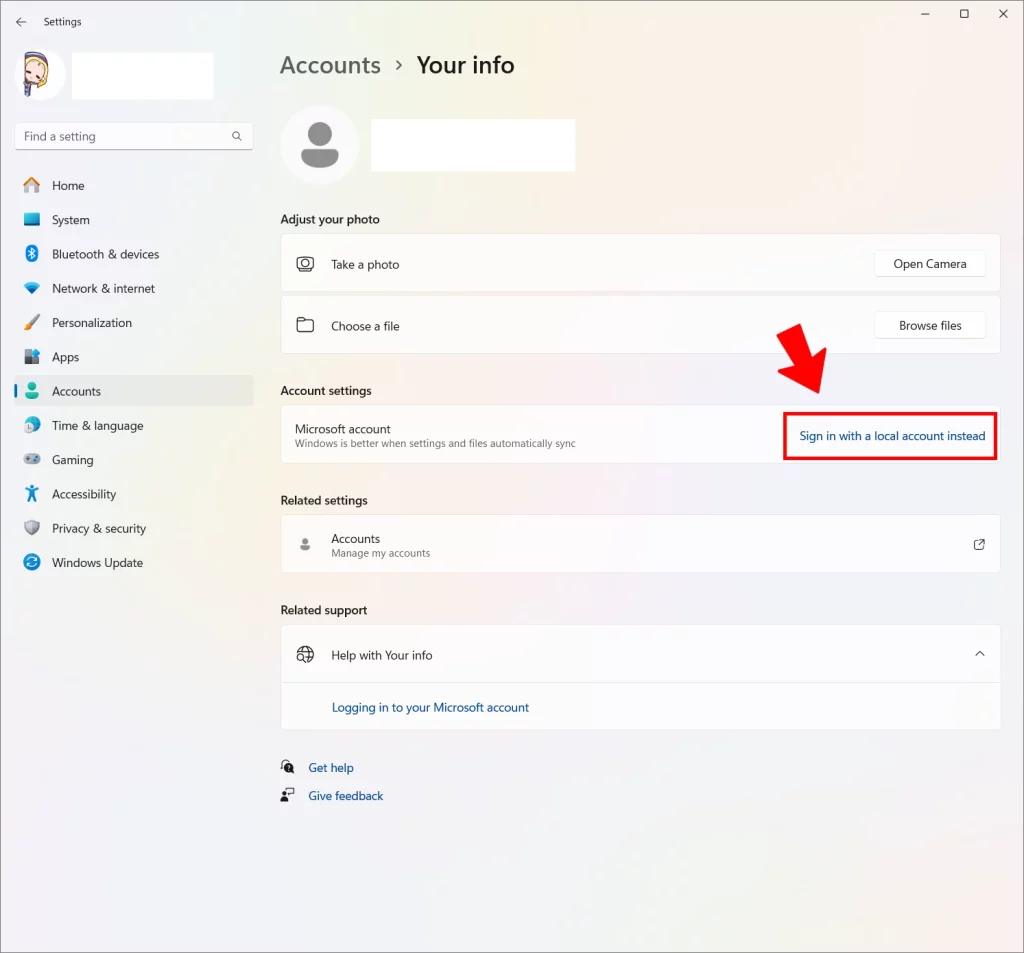Image resolution: width=1024 pixels, height=953 pixels.
Task: Click the sidebar user avatar picture
Action: [39, 74]
